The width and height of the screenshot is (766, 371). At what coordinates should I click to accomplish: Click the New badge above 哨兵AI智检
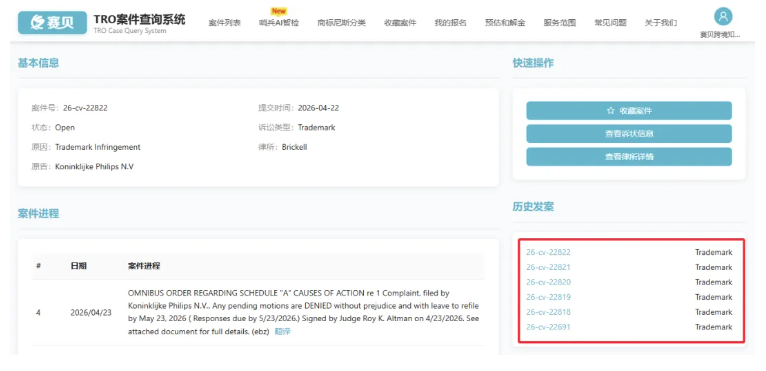point(279,11)
